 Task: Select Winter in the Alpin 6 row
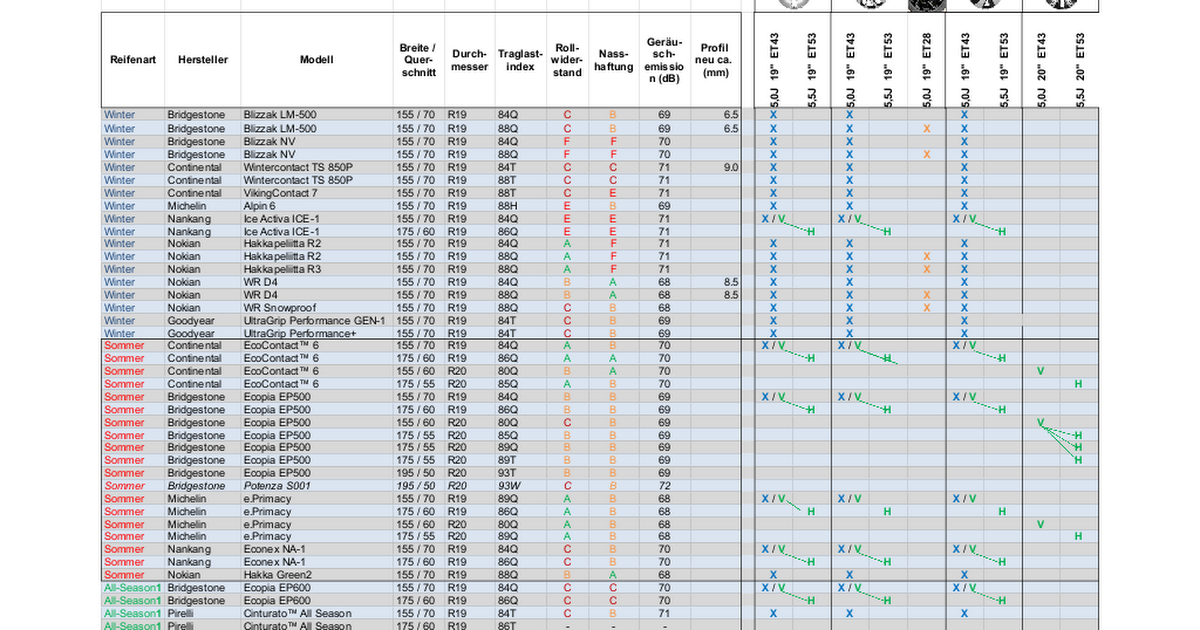[x=119, y=205]
